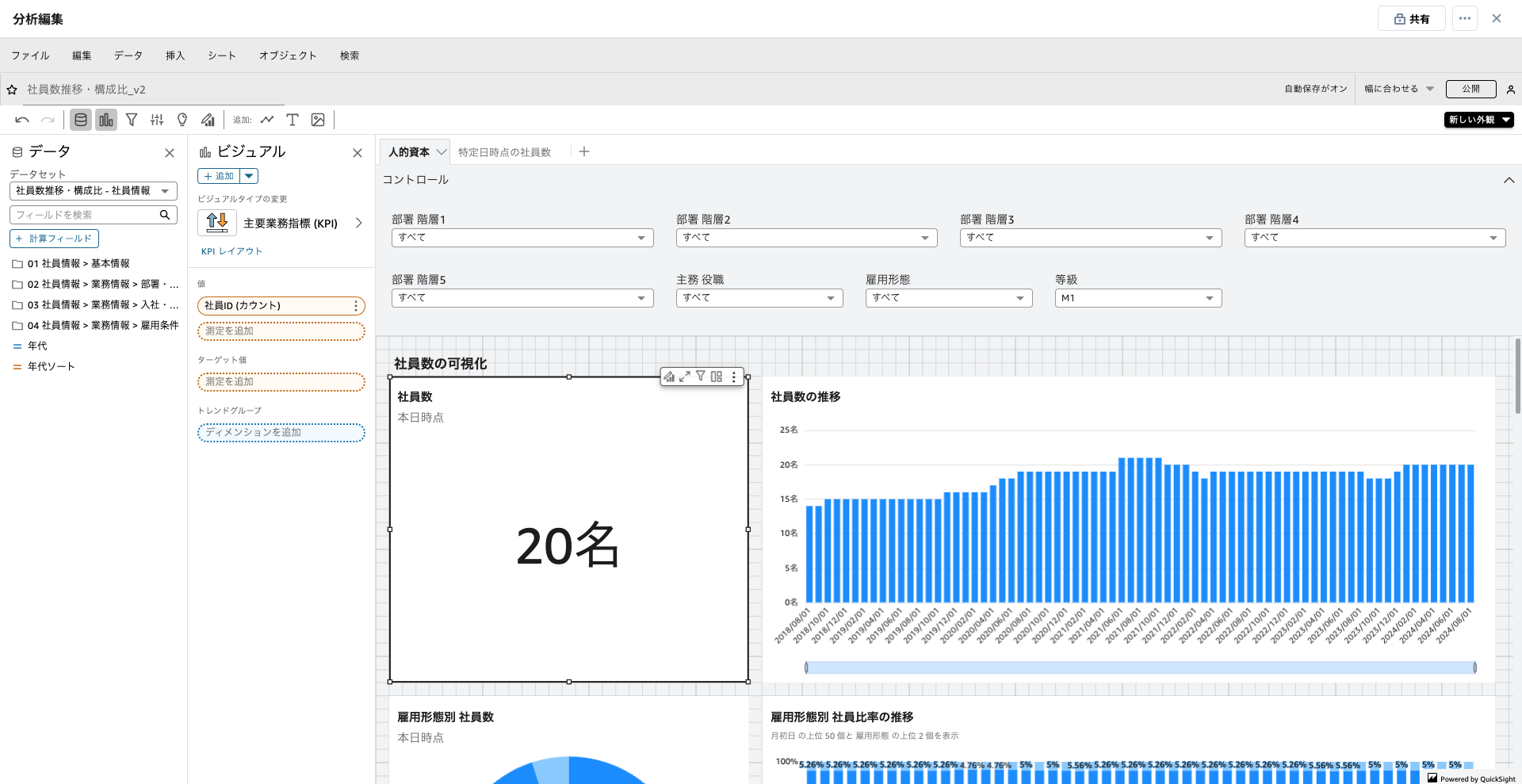
Task: Add a line chart visual from toolbar
Action: [267, 120]
